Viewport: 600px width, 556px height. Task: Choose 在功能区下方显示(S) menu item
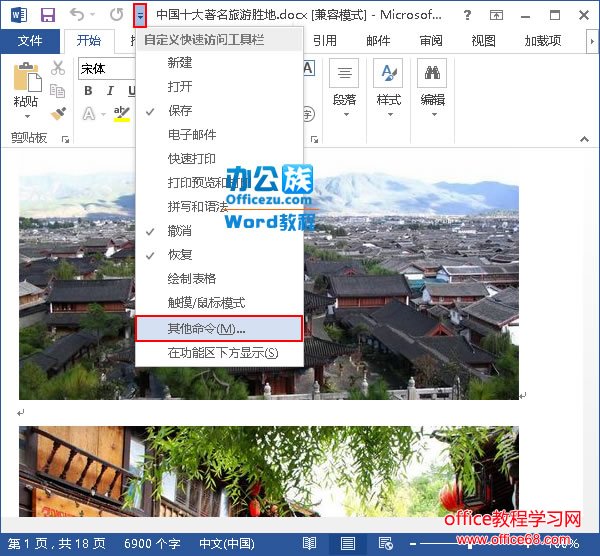[x=220, y=353]
